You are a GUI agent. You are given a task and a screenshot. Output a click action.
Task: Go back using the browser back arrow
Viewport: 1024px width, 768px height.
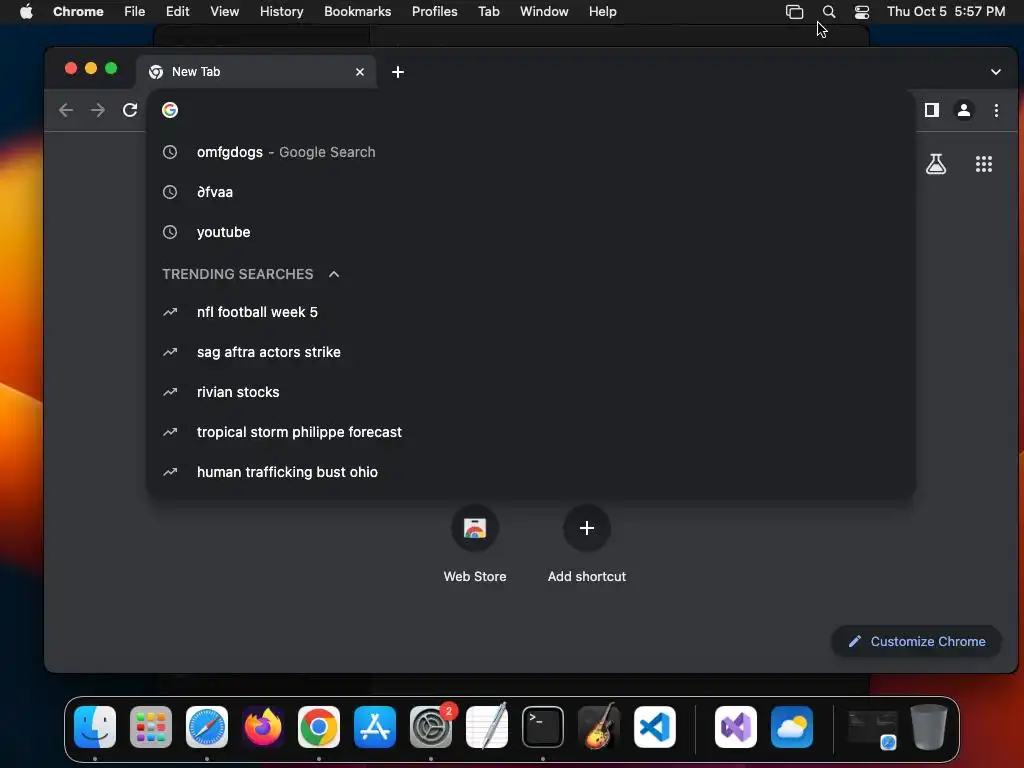pos(66,110)
